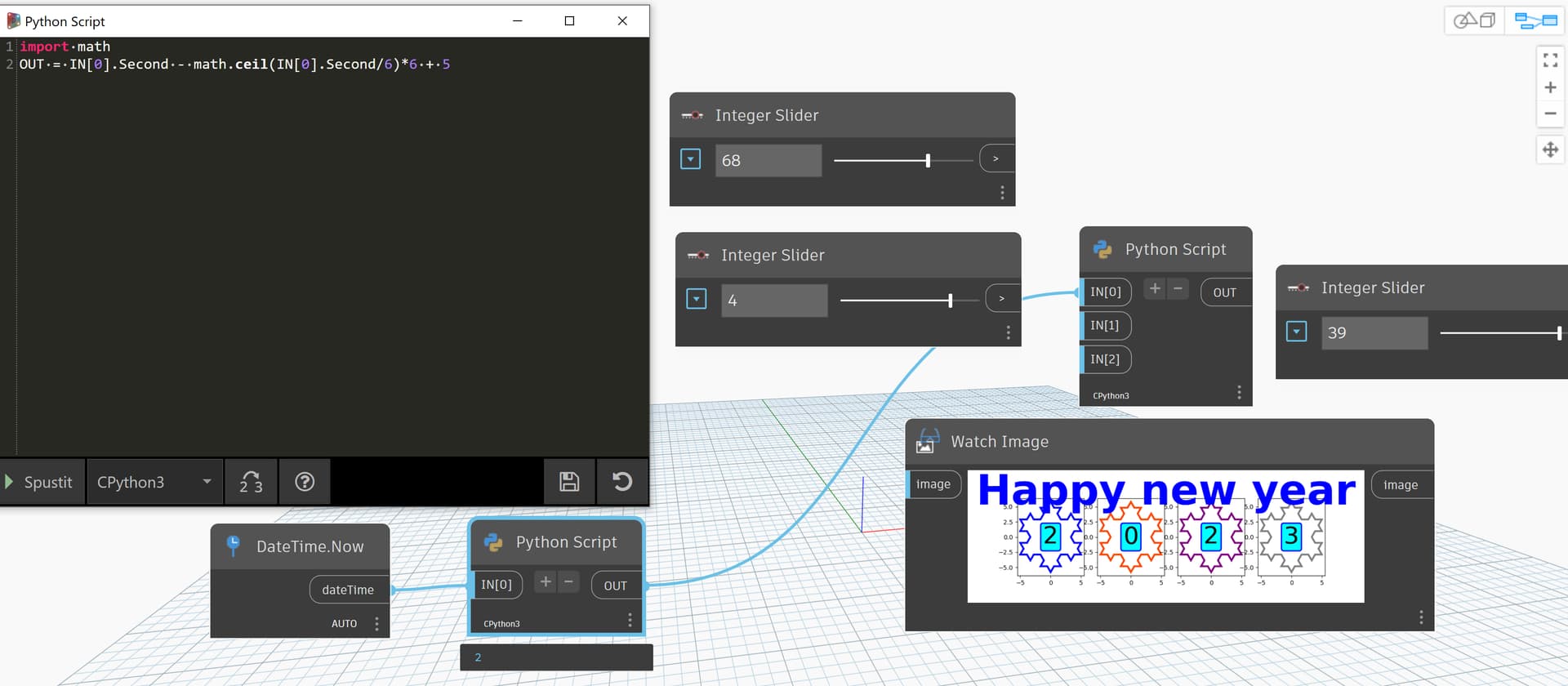Image resolution: width=1568 pixels, height=686 pixels.
Task: Click the slider track of the 39 Integer Slider
Action: [x=1503, y=333]
